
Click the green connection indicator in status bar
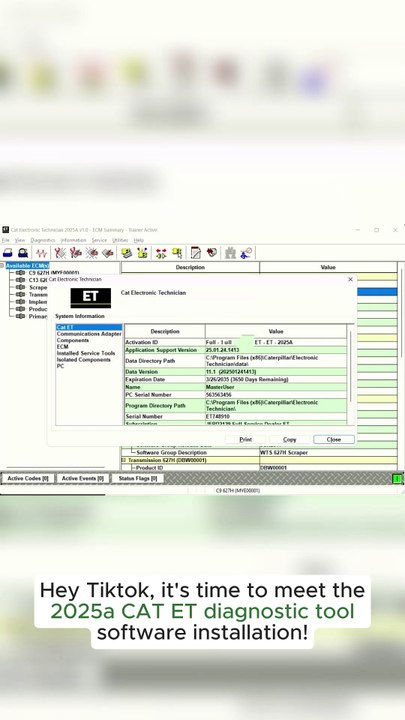[x=398, y=478]
